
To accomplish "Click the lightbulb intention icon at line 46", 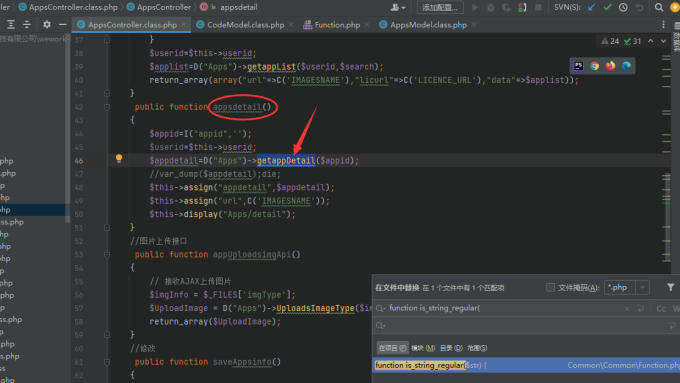I will coord(119,159).
